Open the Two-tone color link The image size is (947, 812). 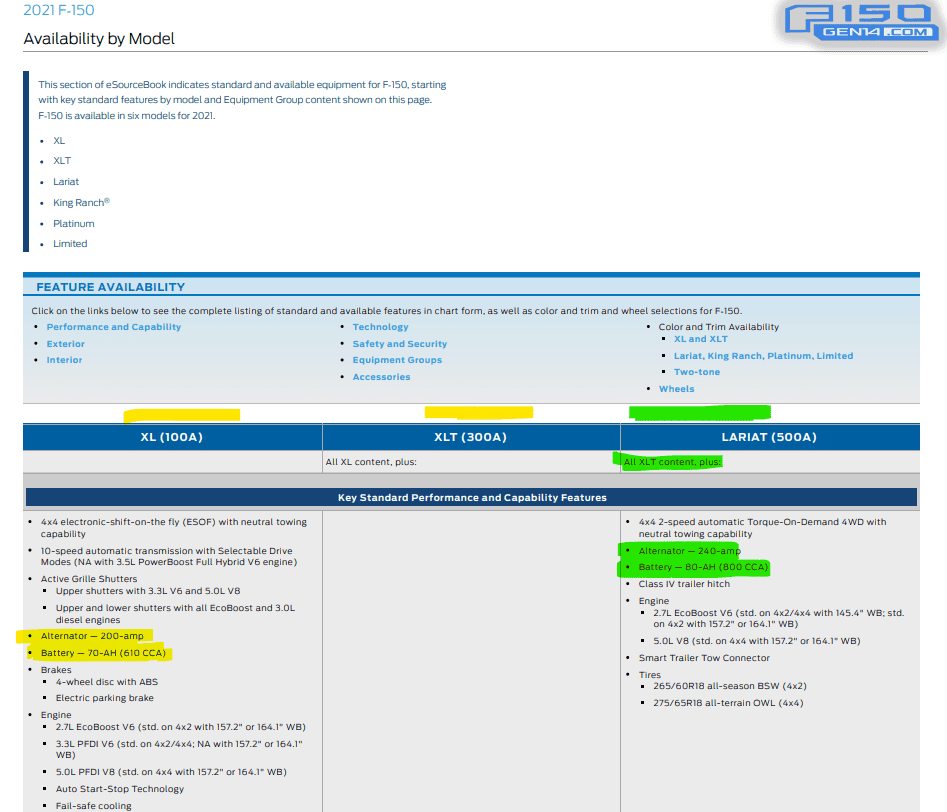point(697,372)
